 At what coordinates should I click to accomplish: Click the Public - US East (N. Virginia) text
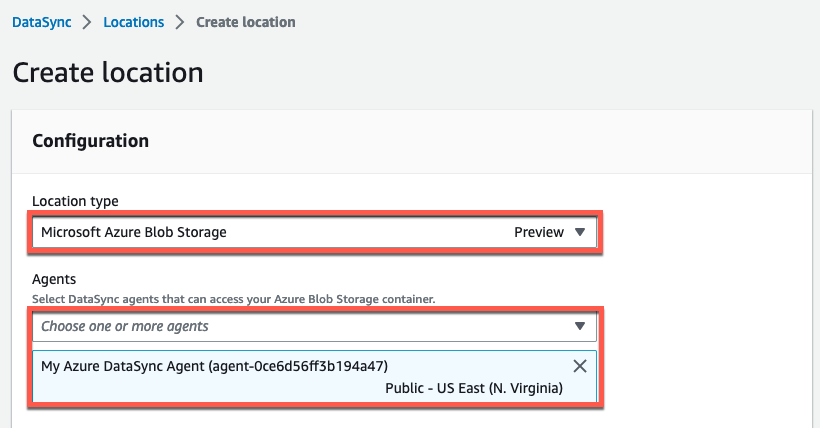click(474, 388)
